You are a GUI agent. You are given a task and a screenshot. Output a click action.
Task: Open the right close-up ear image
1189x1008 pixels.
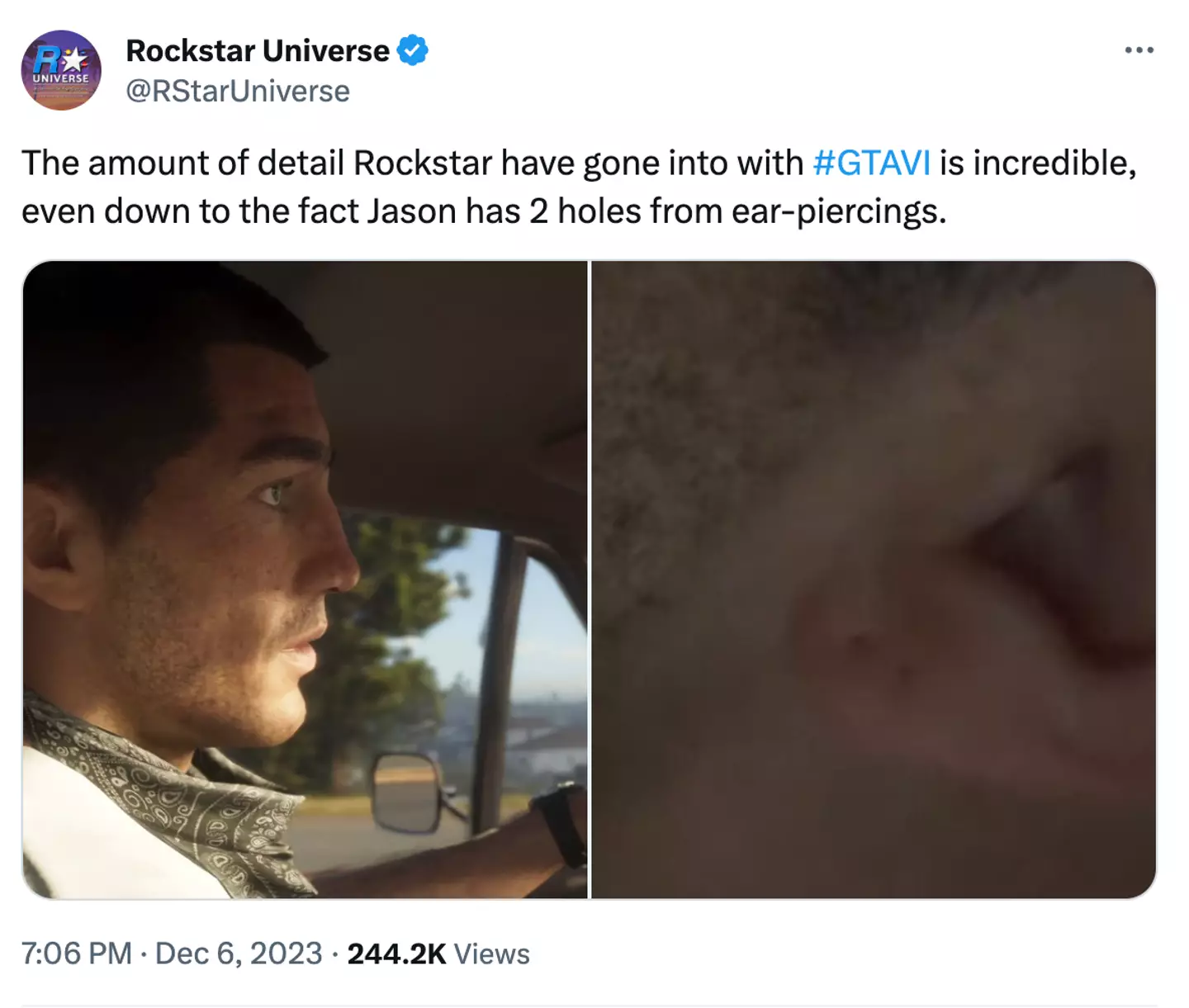[x=874, y=580]
